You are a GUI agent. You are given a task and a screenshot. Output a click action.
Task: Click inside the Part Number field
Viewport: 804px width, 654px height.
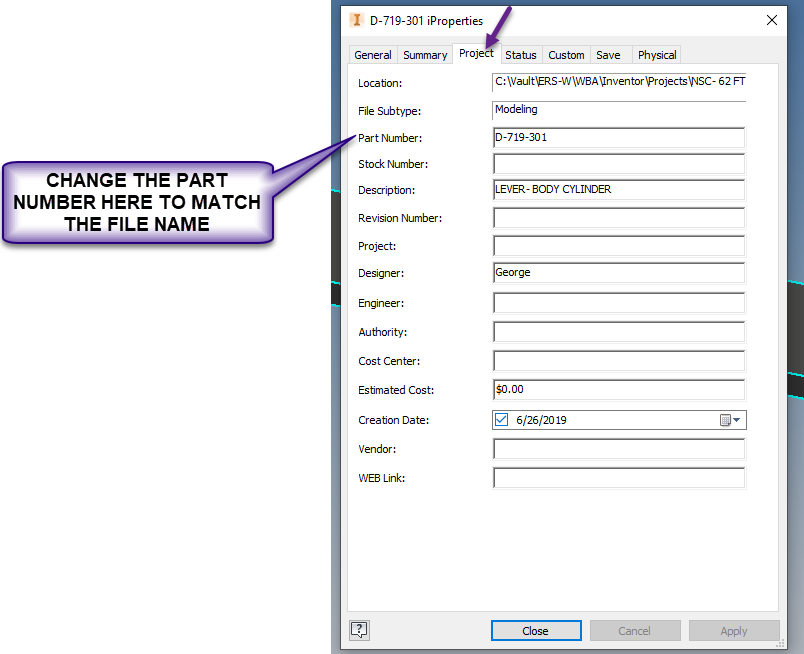click(618, 137)
